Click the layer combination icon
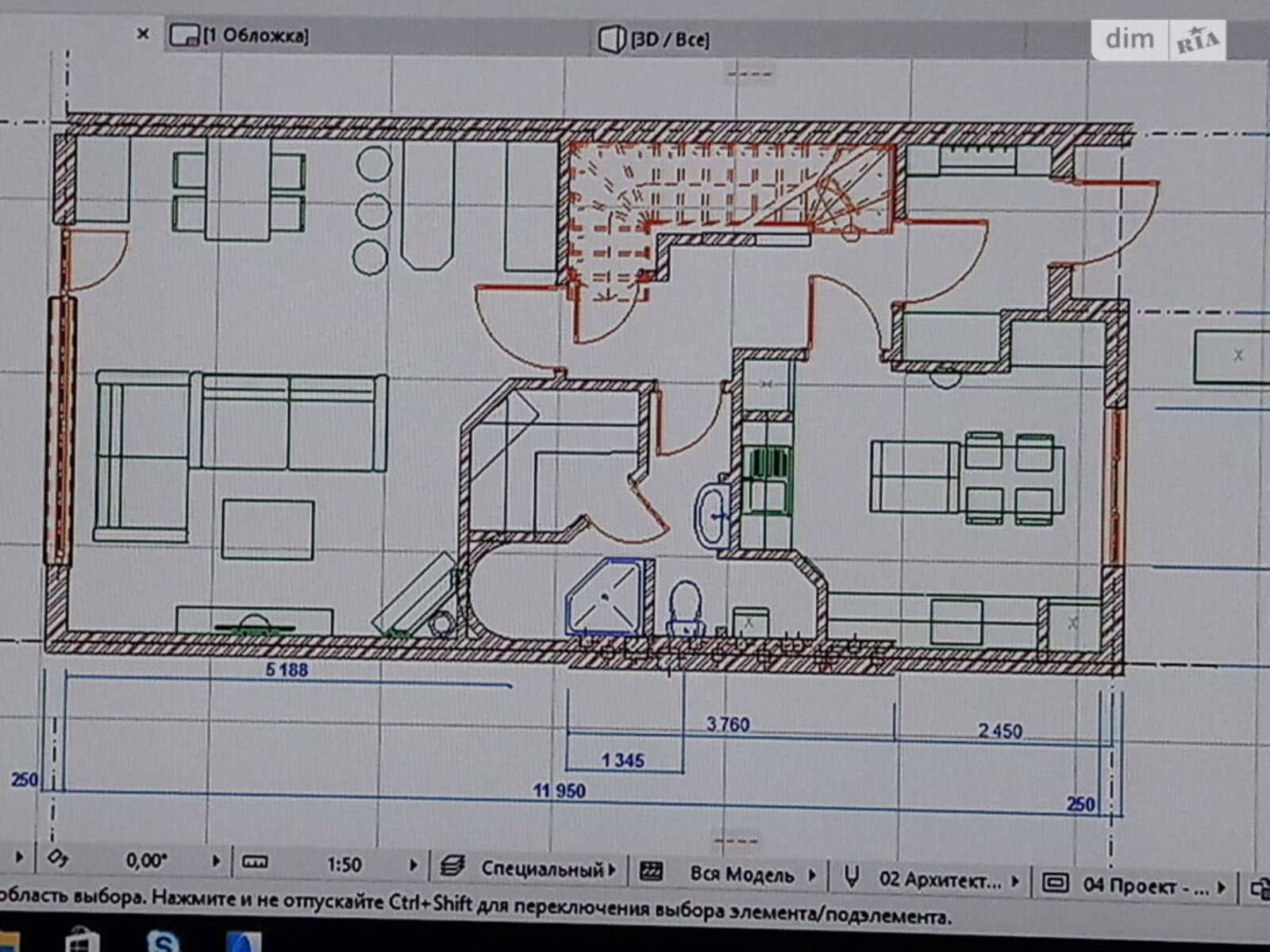Image resolution: width=1270 pixels, height=952 pixels. tap(452, 867)
